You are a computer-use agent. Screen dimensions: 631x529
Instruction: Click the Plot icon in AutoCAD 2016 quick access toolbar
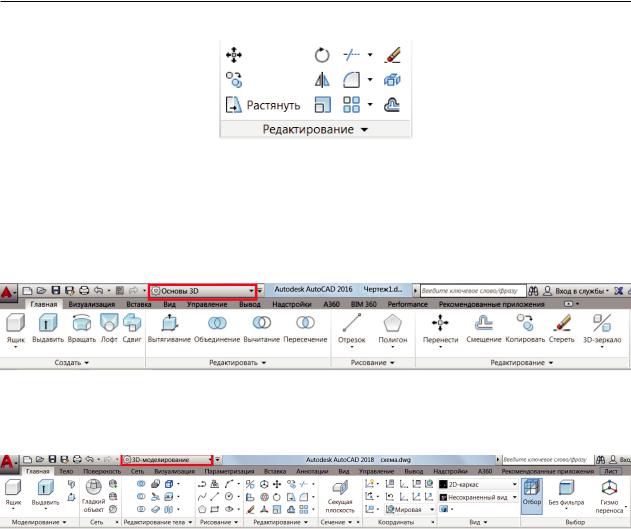coord(84,290)
